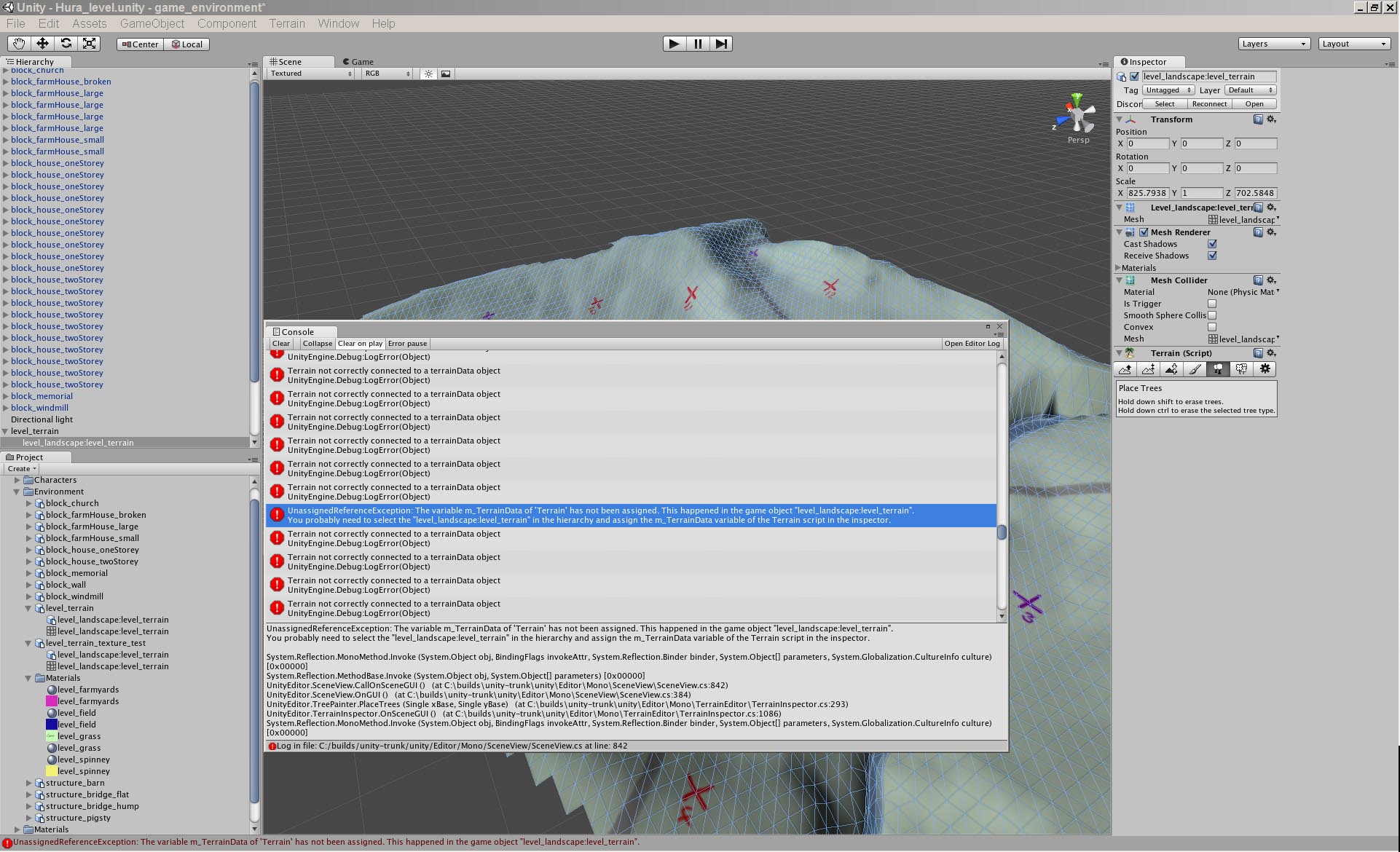Select the Raise/Lower Terrain tool

(1125, 369)
